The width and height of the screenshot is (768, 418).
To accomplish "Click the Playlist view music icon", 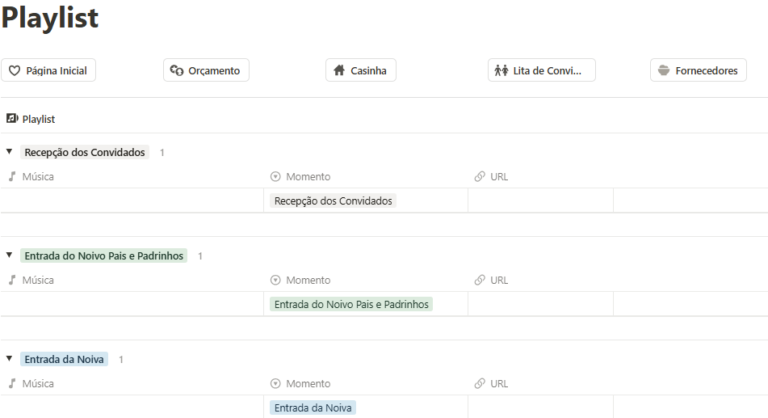I will [x=12, y=119].
